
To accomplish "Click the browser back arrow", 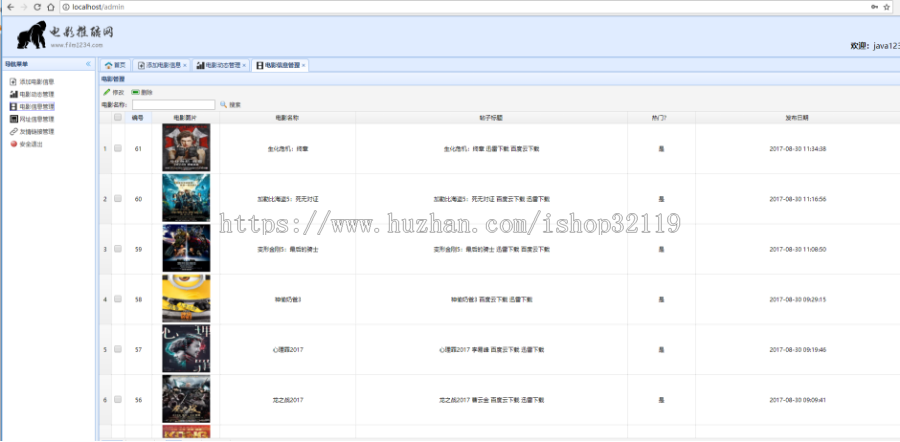I will tap(10, 7).
